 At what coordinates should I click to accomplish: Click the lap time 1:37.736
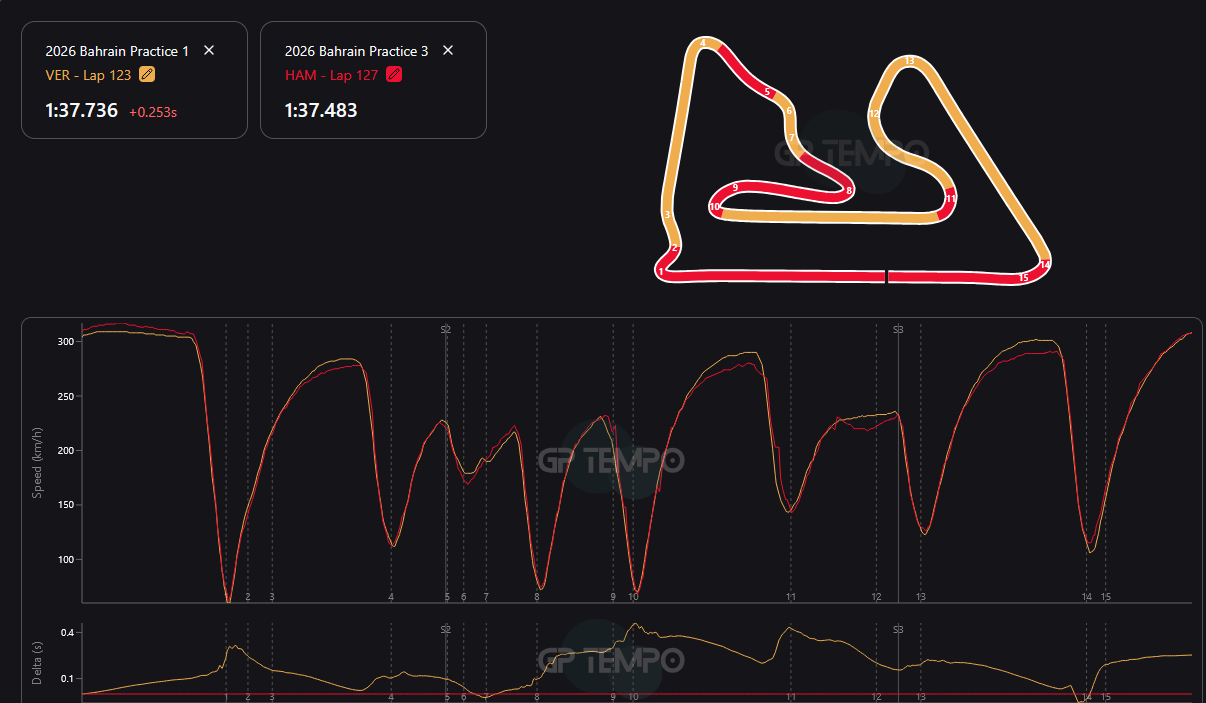click(x=81, y=111)
